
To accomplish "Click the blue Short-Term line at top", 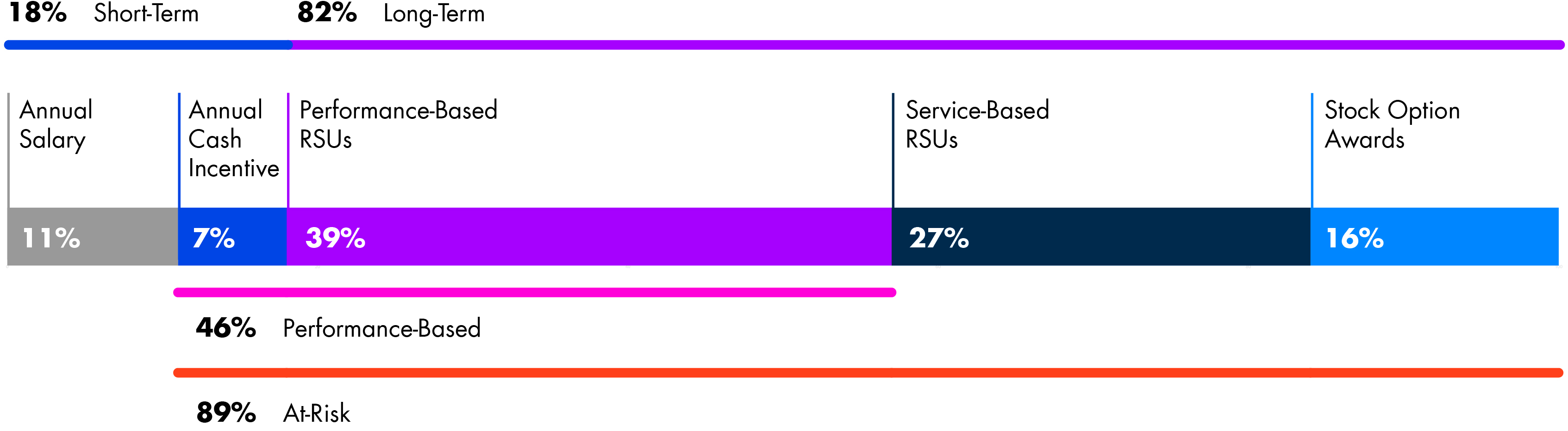I will coord(148,45).
